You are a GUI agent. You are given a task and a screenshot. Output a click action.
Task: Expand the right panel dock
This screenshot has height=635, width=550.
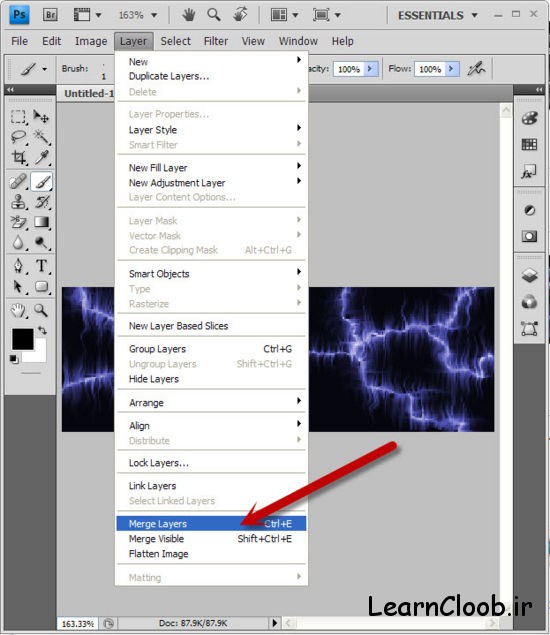539,89
